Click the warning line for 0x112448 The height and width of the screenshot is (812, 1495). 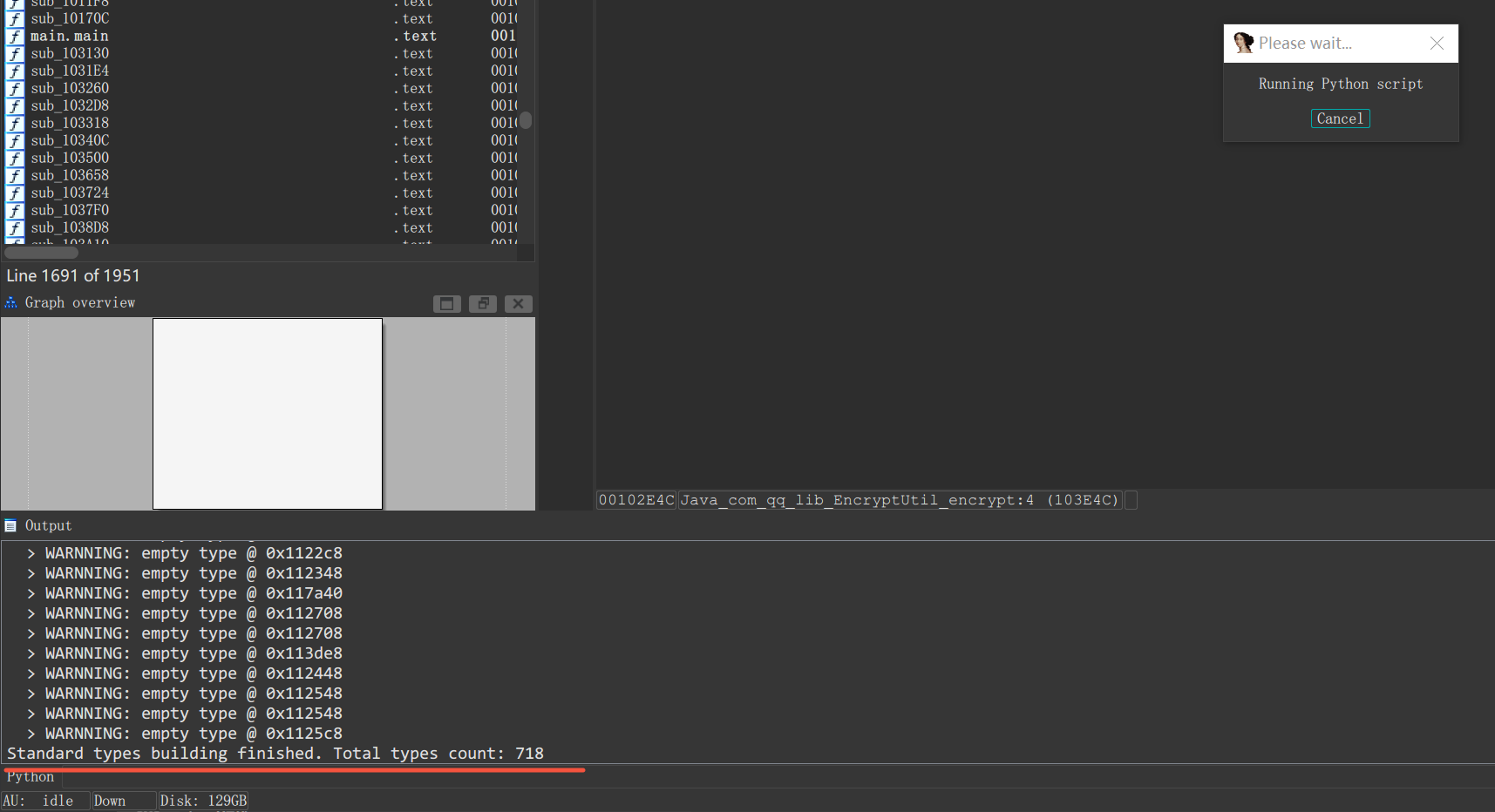[184, 673]
